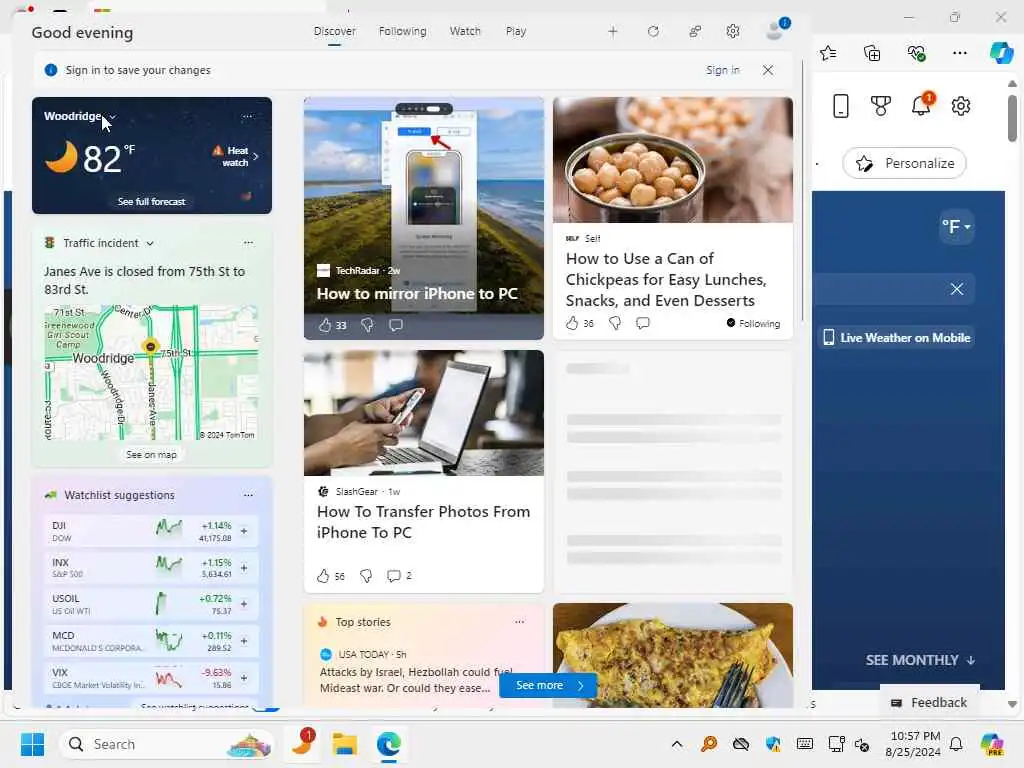
Task: Open Edge settings and more menu
Action: 959,54
